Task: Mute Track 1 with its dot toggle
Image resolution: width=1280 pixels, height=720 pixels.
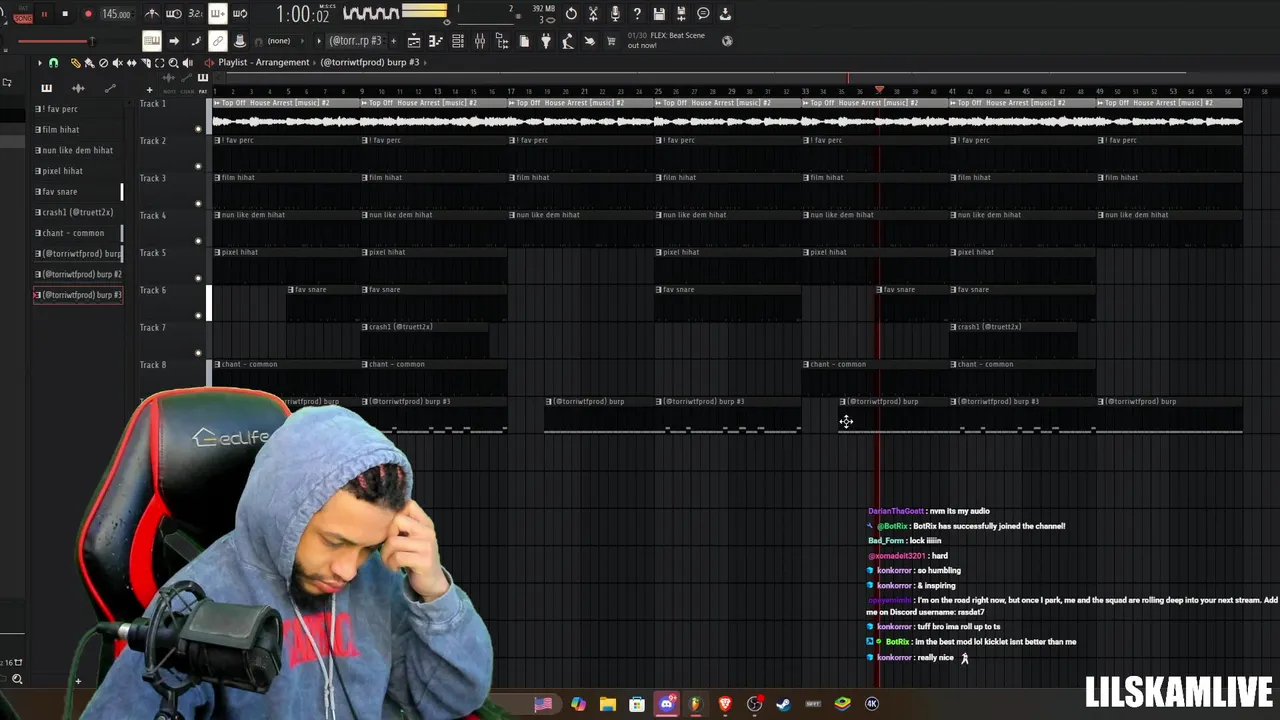Action: [198, 128]
